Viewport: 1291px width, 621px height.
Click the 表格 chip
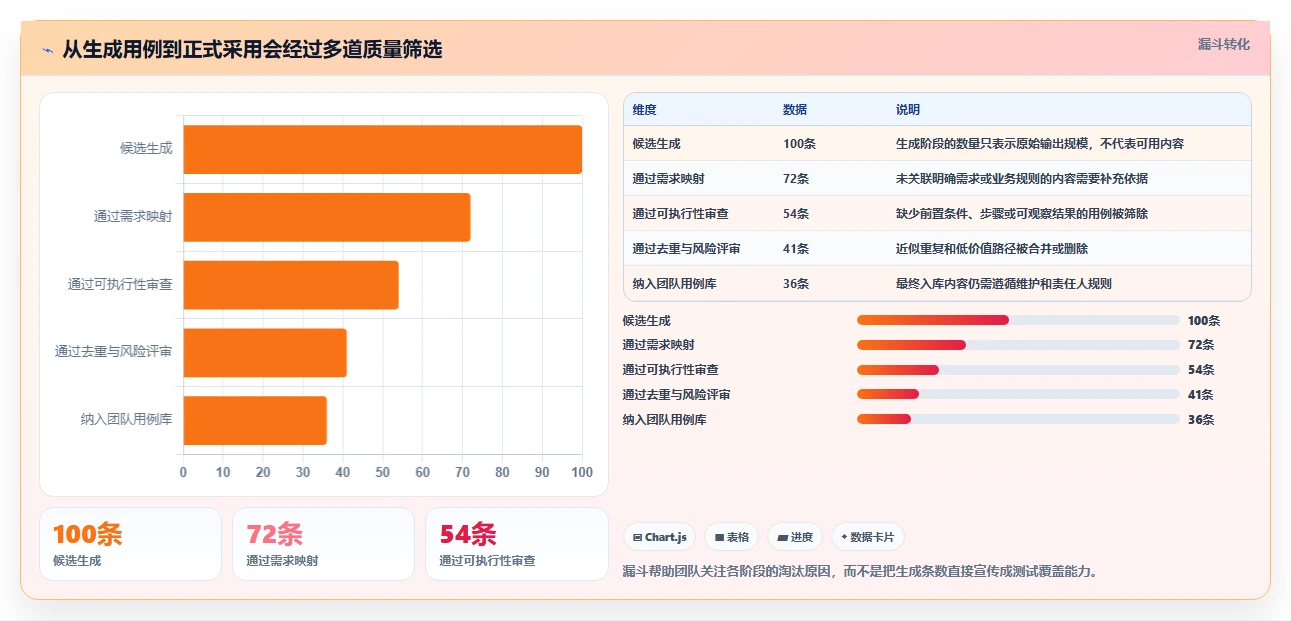coord(732,537)
